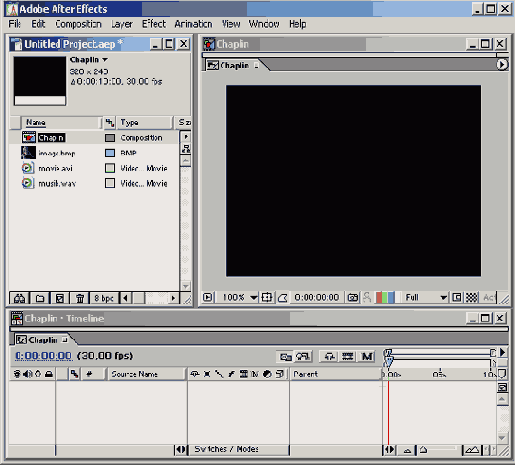Click the show last snapshot icon
This screenshot has width=515, height=465.
pos(367,297)
